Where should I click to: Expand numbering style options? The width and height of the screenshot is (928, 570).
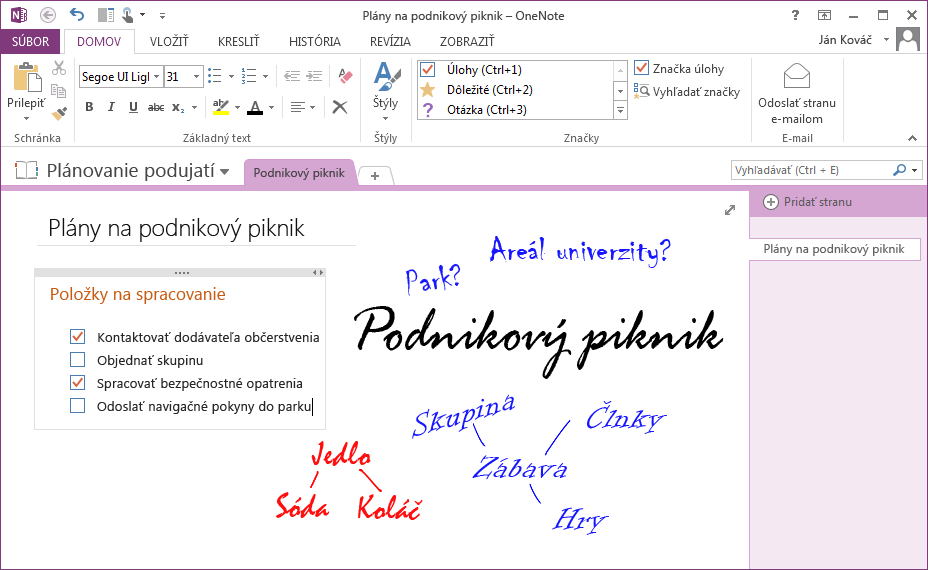pyautogui.click(x=266, y=76)
